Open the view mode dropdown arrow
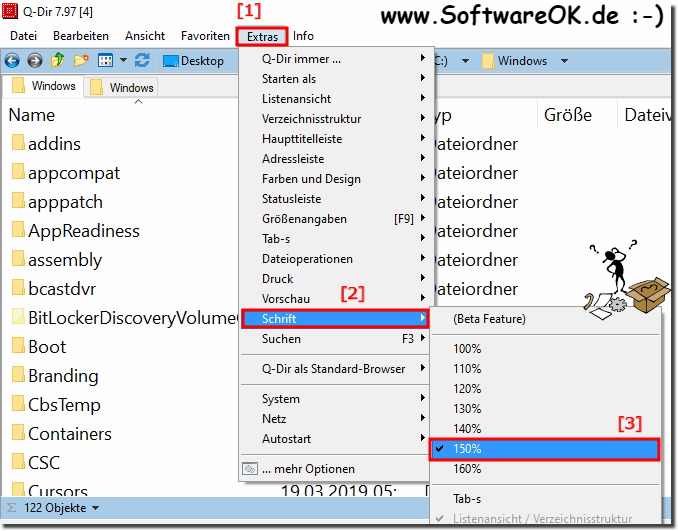678x531 pixels. coord(123,61)
